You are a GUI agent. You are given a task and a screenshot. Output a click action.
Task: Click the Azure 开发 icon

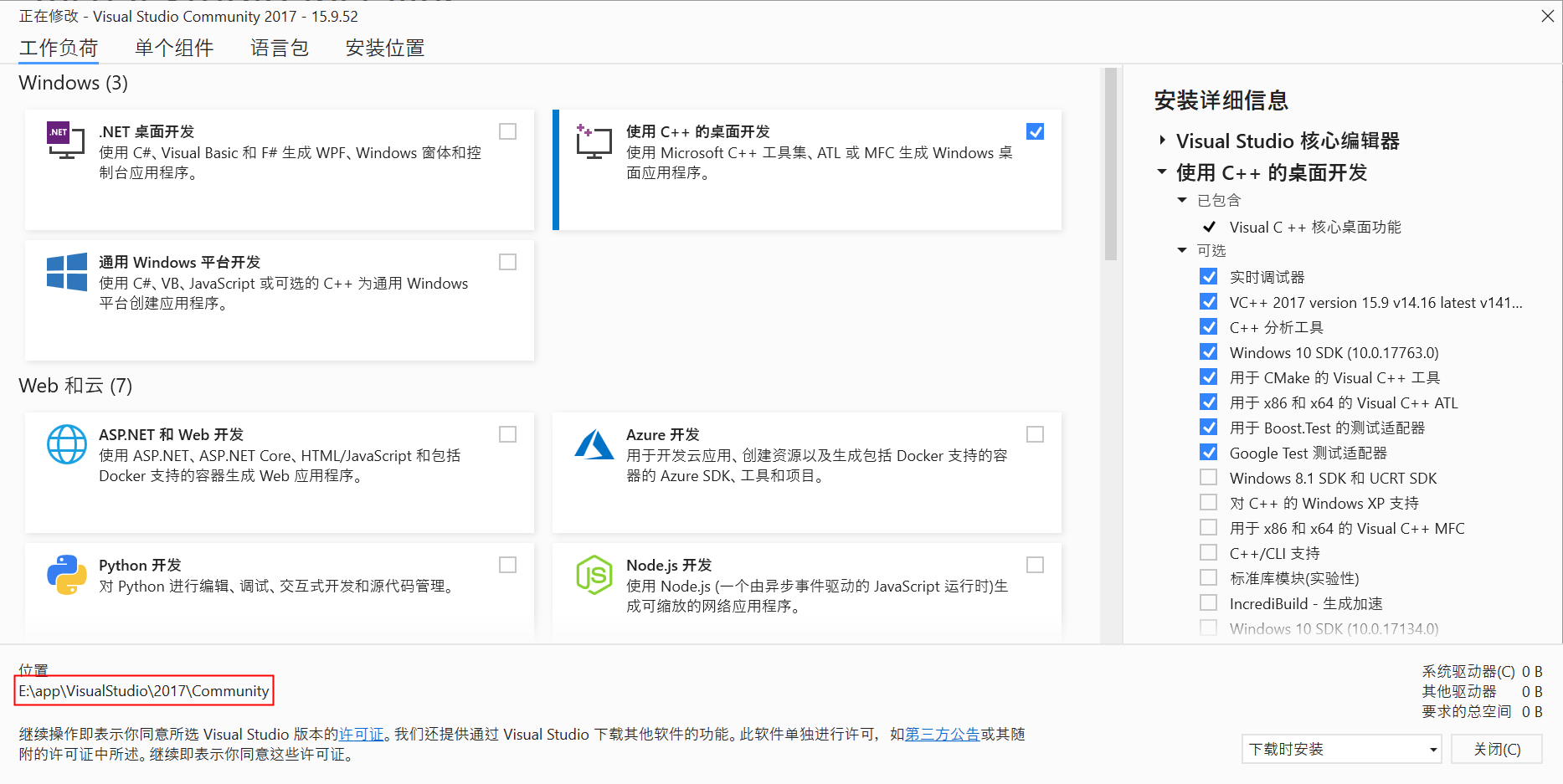(x=594, y=445)
